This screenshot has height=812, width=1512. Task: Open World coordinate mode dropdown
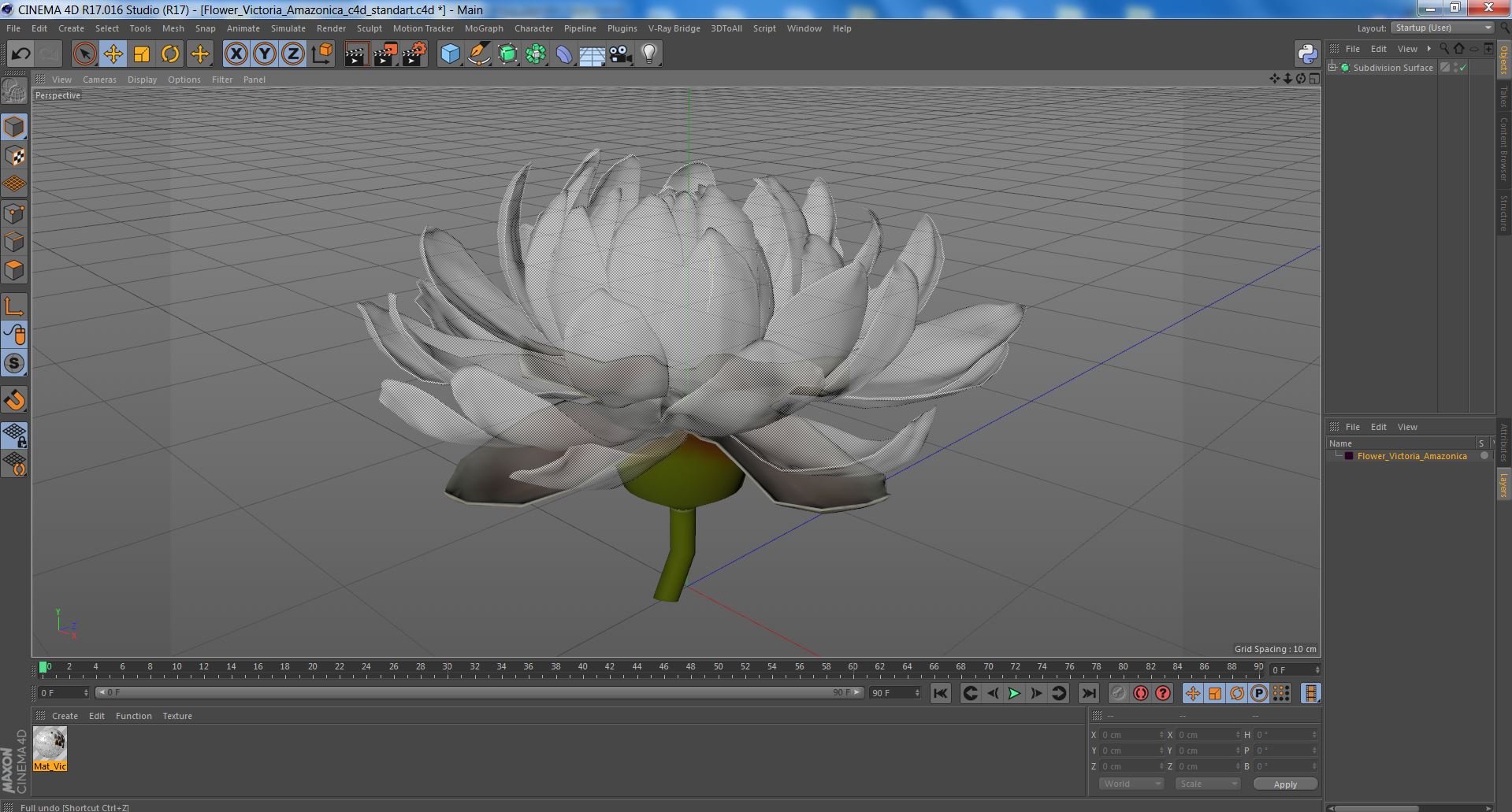click(1131, 784)
